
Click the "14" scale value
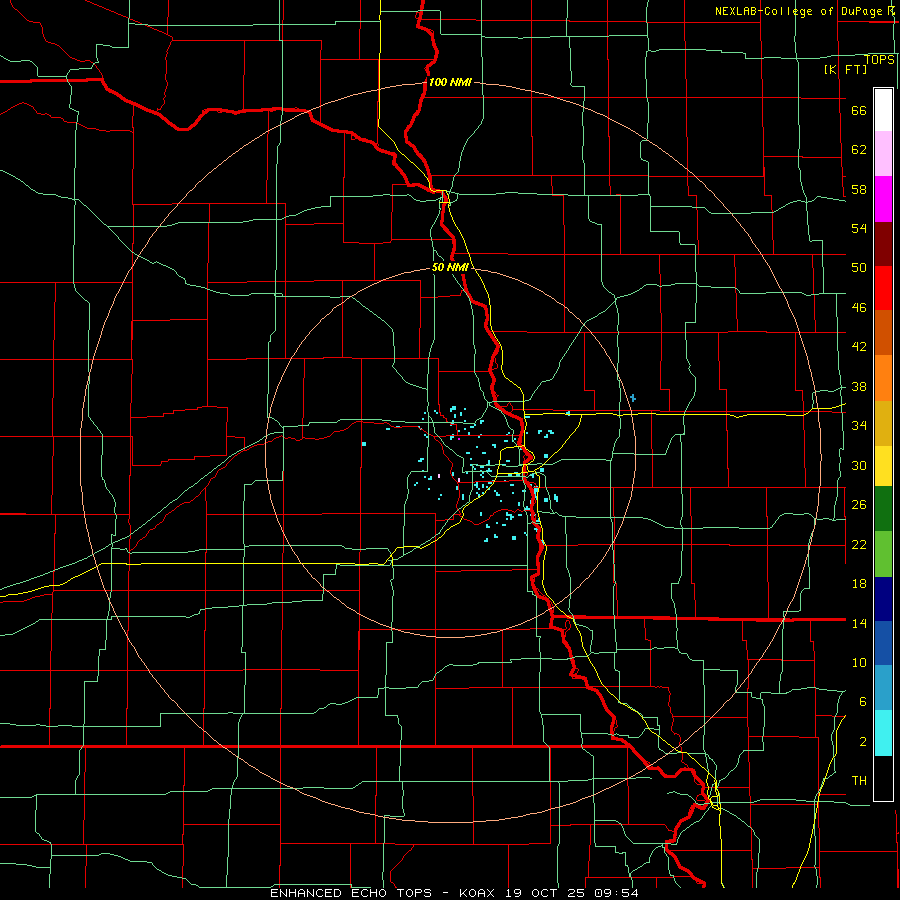pyautogui.click(x=859, y=623)
